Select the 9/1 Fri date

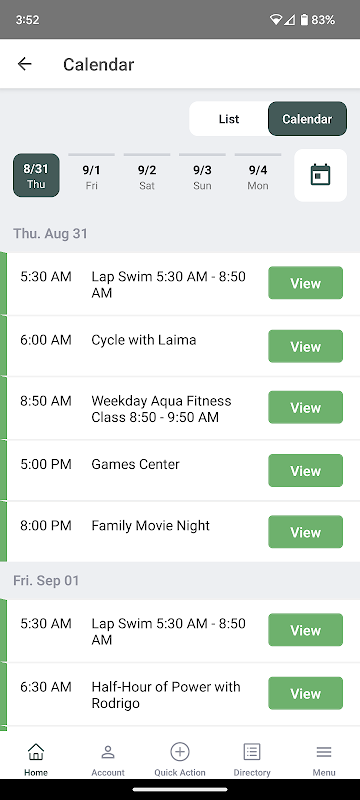point(91,176)
